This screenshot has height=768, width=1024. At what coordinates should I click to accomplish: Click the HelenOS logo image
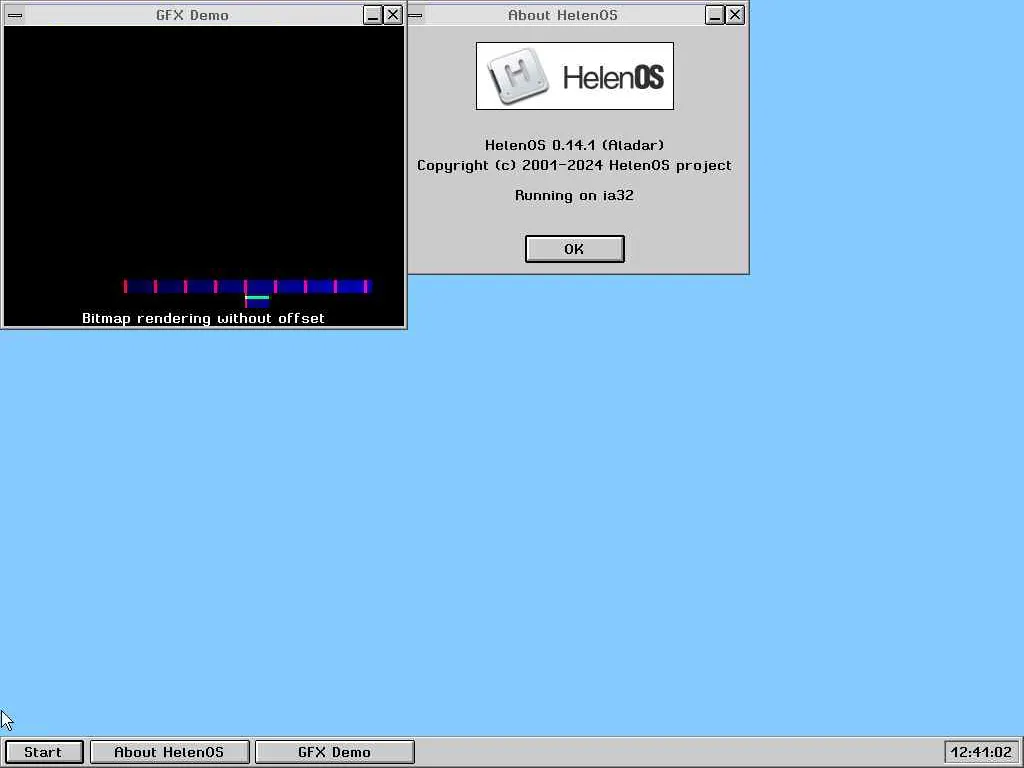point(575,76)
